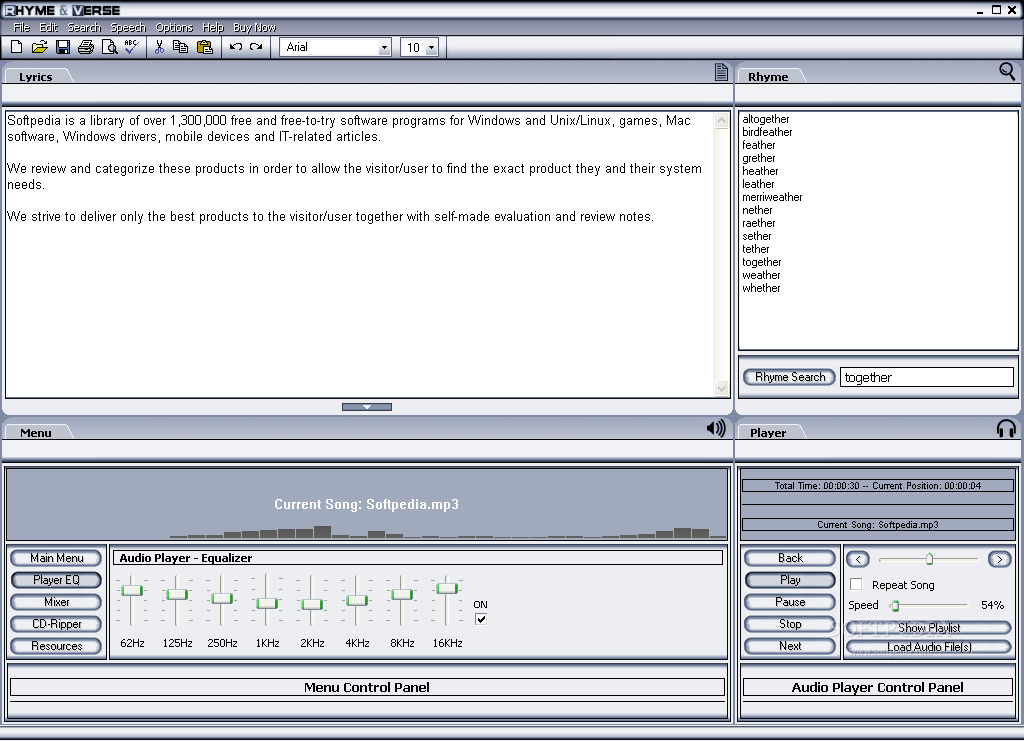The width and height of the screenshot is (1024, 741).
Task: Select 'altogether' in the rhyme list
Action: point(766,119)
